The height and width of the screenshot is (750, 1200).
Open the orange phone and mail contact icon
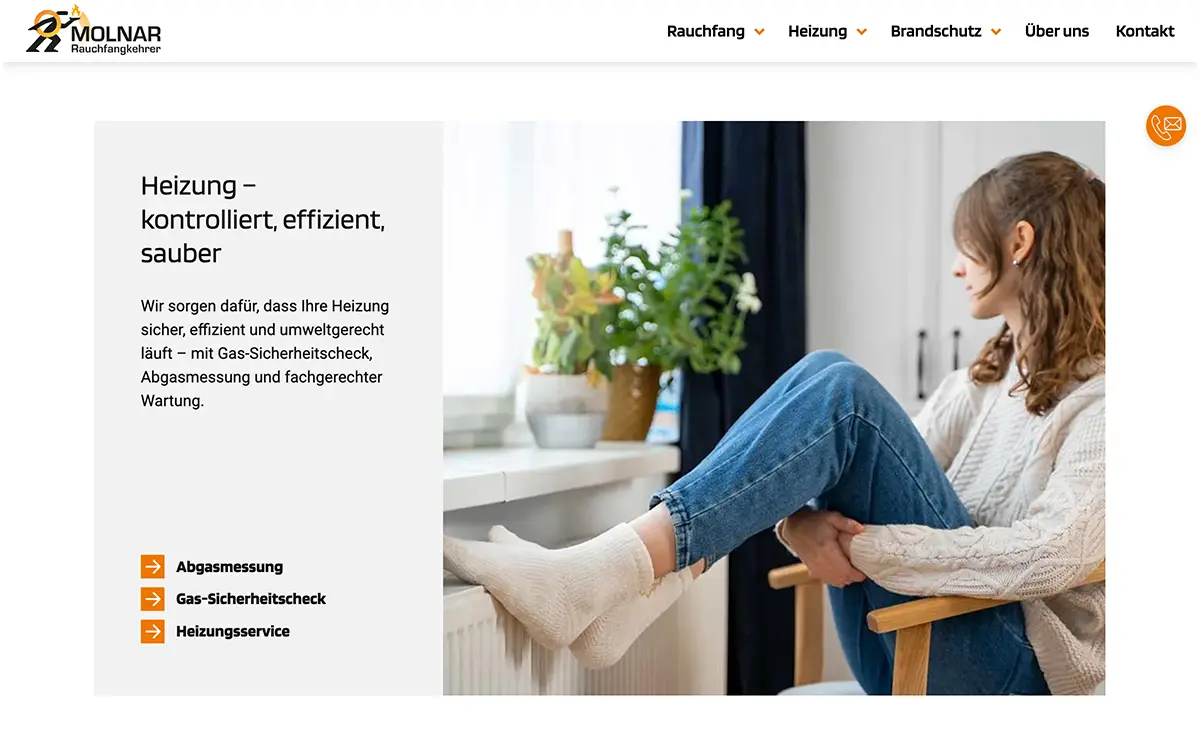[1166, 126]
